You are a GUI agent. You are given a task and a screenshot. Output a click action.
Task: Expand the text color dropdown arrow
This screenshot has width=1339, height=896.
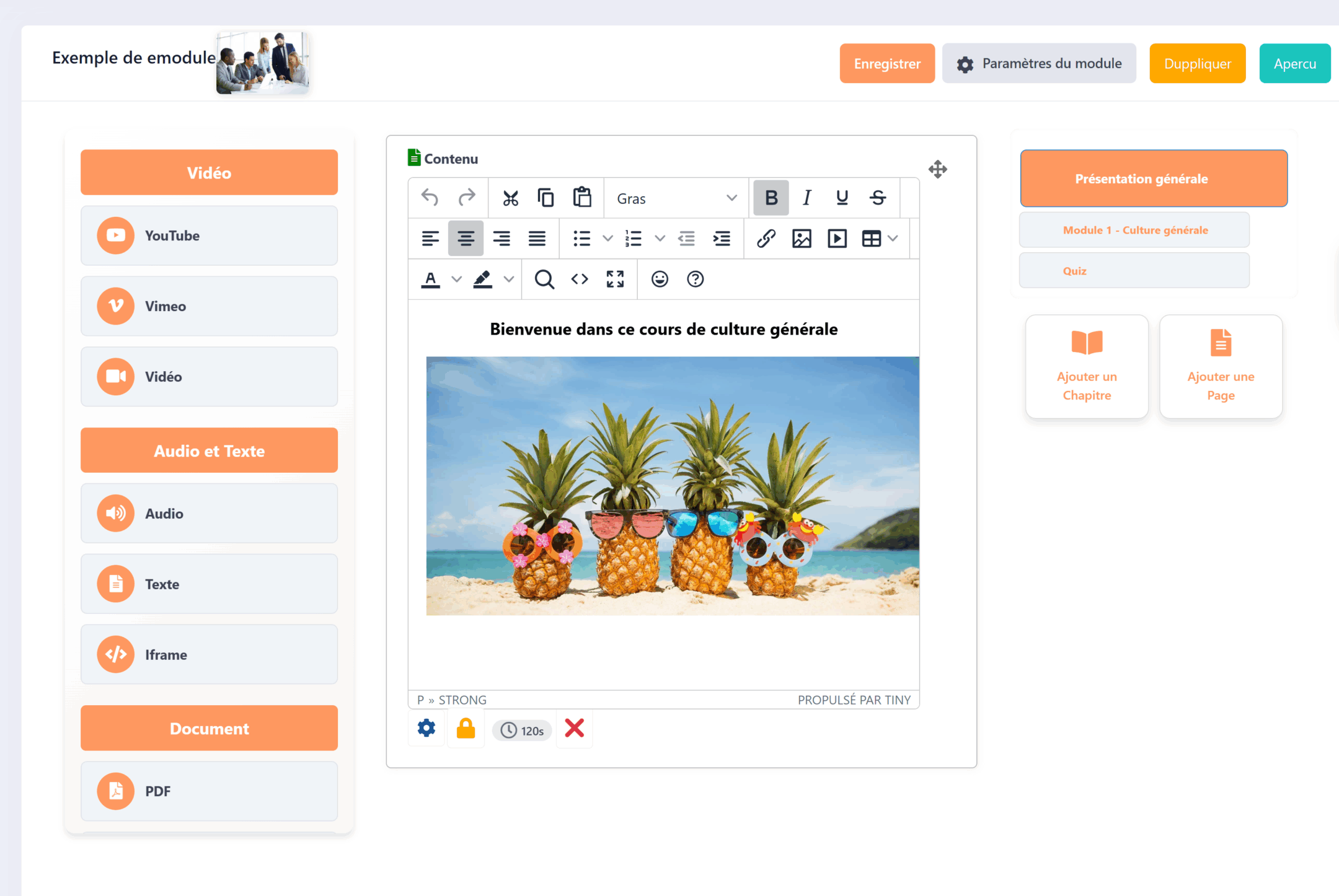[457, 279]
